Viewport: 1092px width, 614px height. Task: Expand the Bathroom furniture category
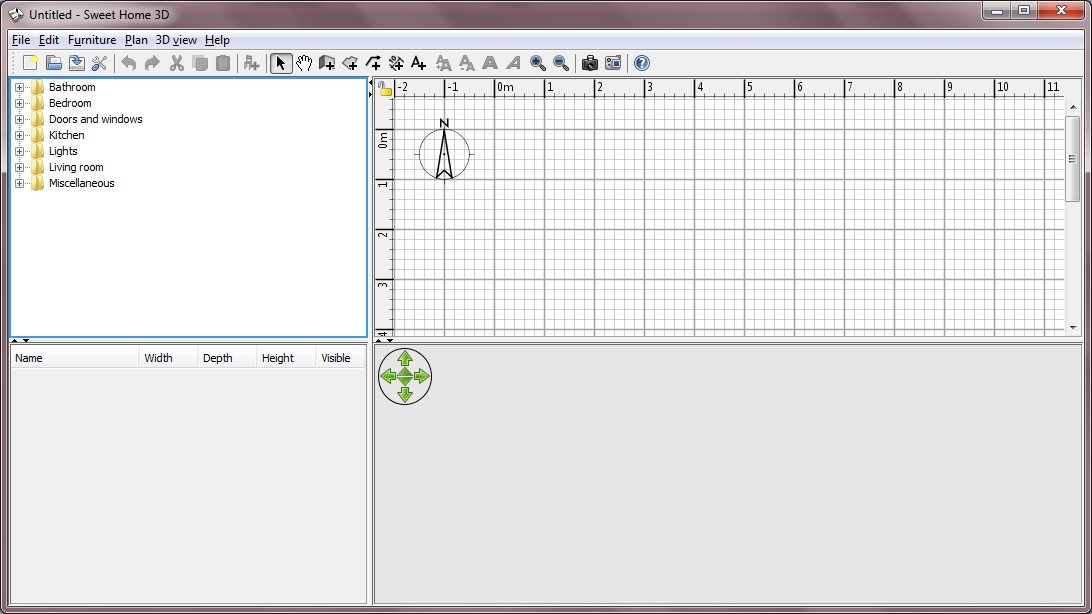[19, 87]
